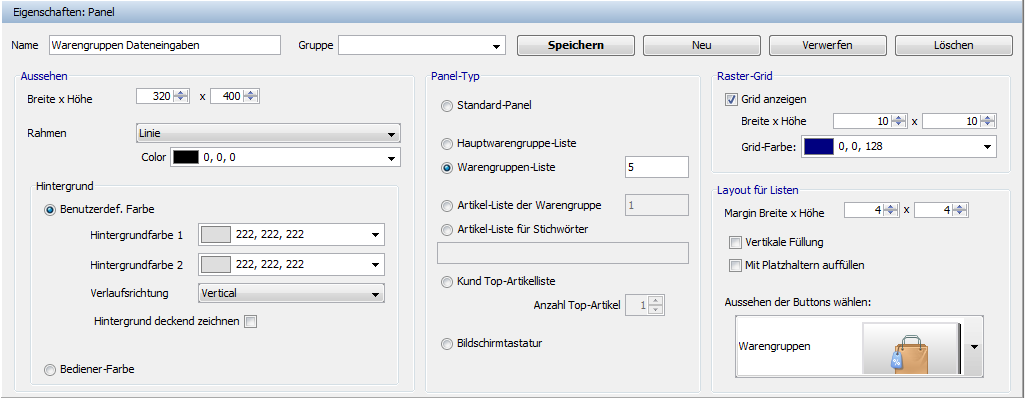Expand the Verlaufsrichtung Vertical dropdown

pos(291,294)
